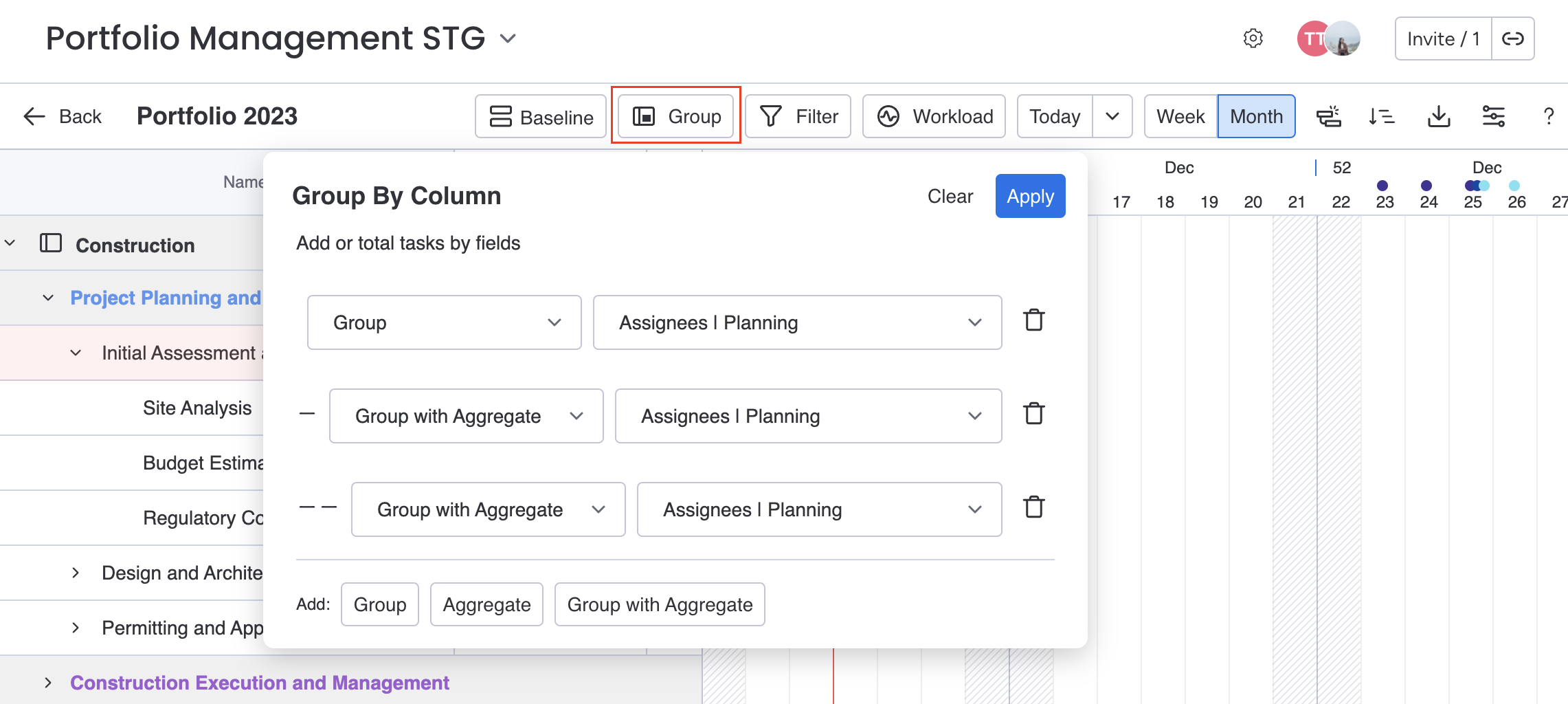1568x704 pixels.
Task: Click the team member avatars
Action: (x=1327, y=38)
